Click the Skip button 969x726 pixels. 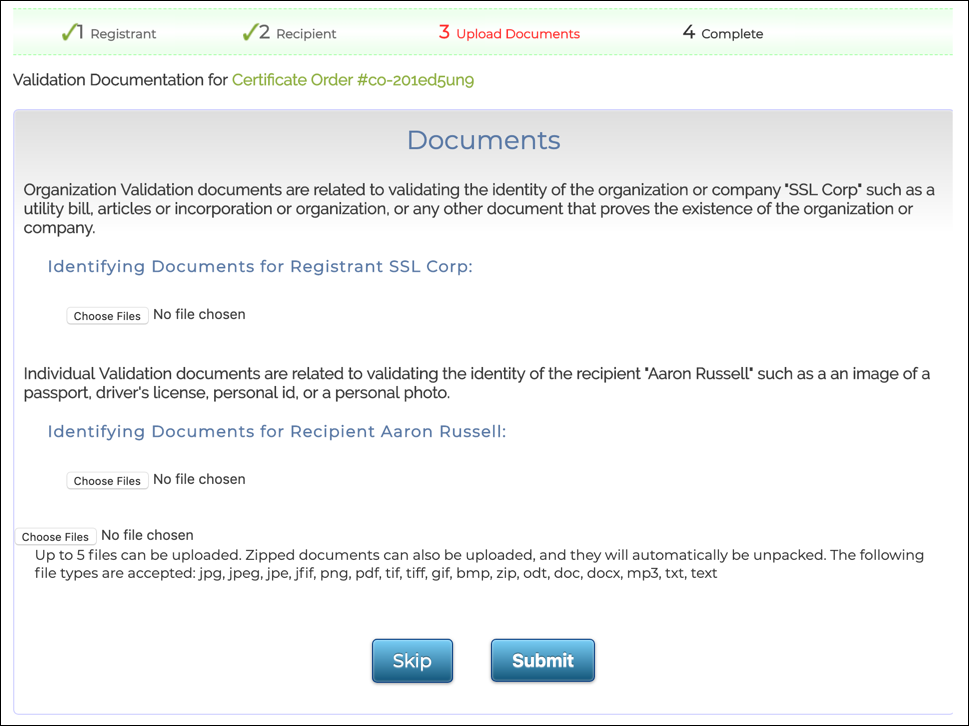412,661
